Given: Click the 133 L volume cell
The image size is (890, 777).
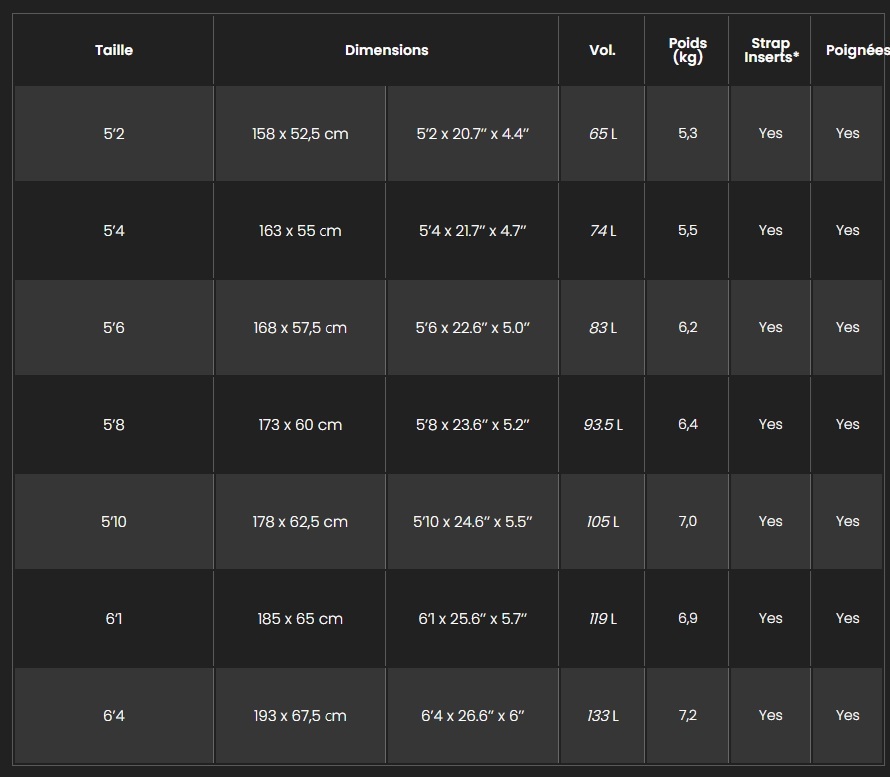Looking at the screenshot, I should point(602,716).
